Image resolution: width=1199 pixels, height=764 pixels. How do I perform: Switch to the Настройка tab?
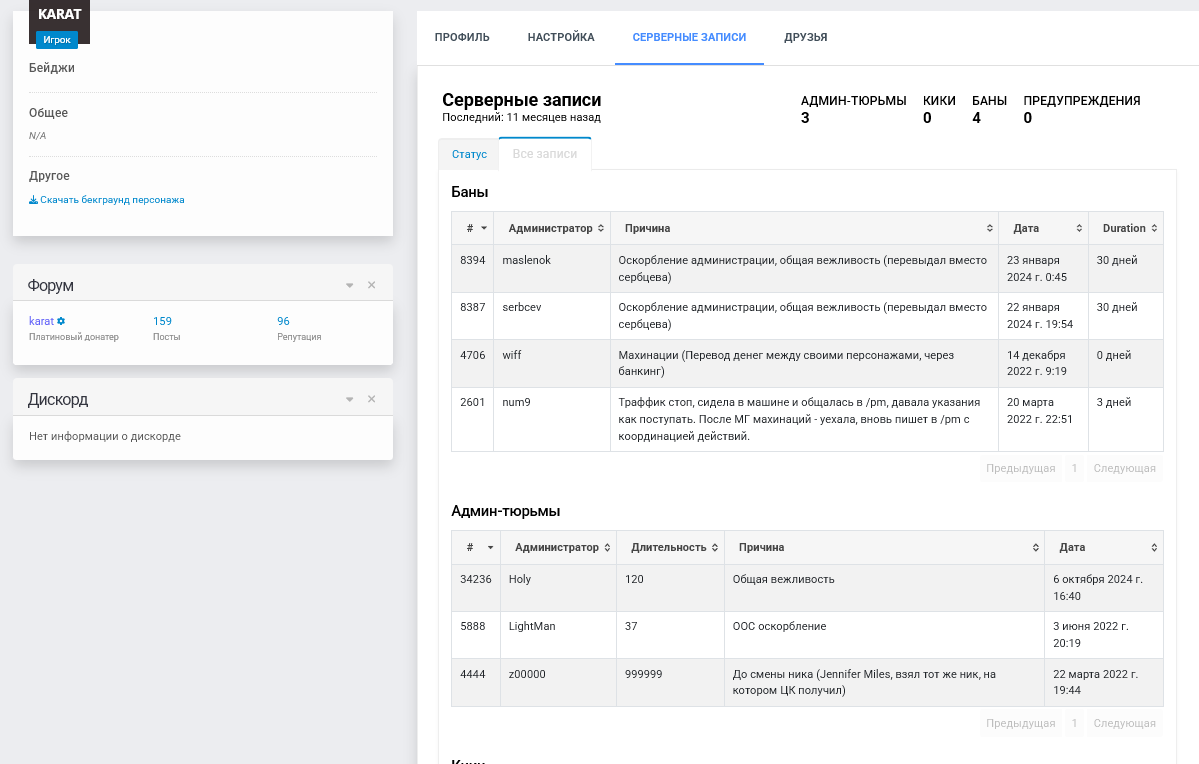pyautogui.click(x=561, y=37)
